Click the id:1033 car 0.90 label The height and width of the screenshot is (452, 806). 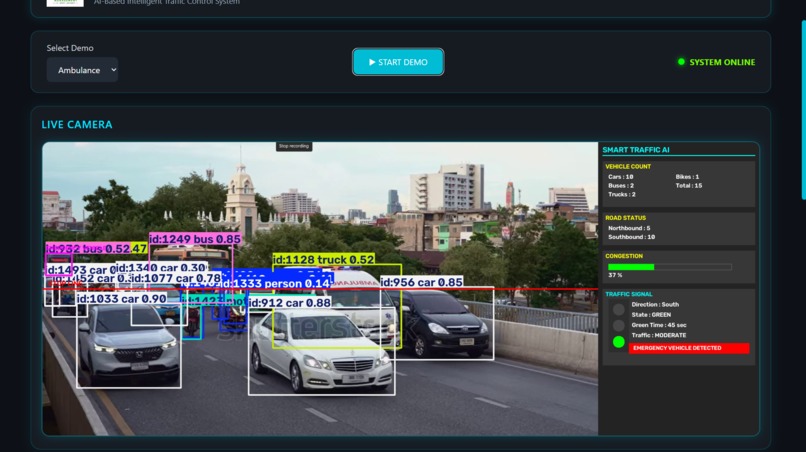[x=121, y=299]
